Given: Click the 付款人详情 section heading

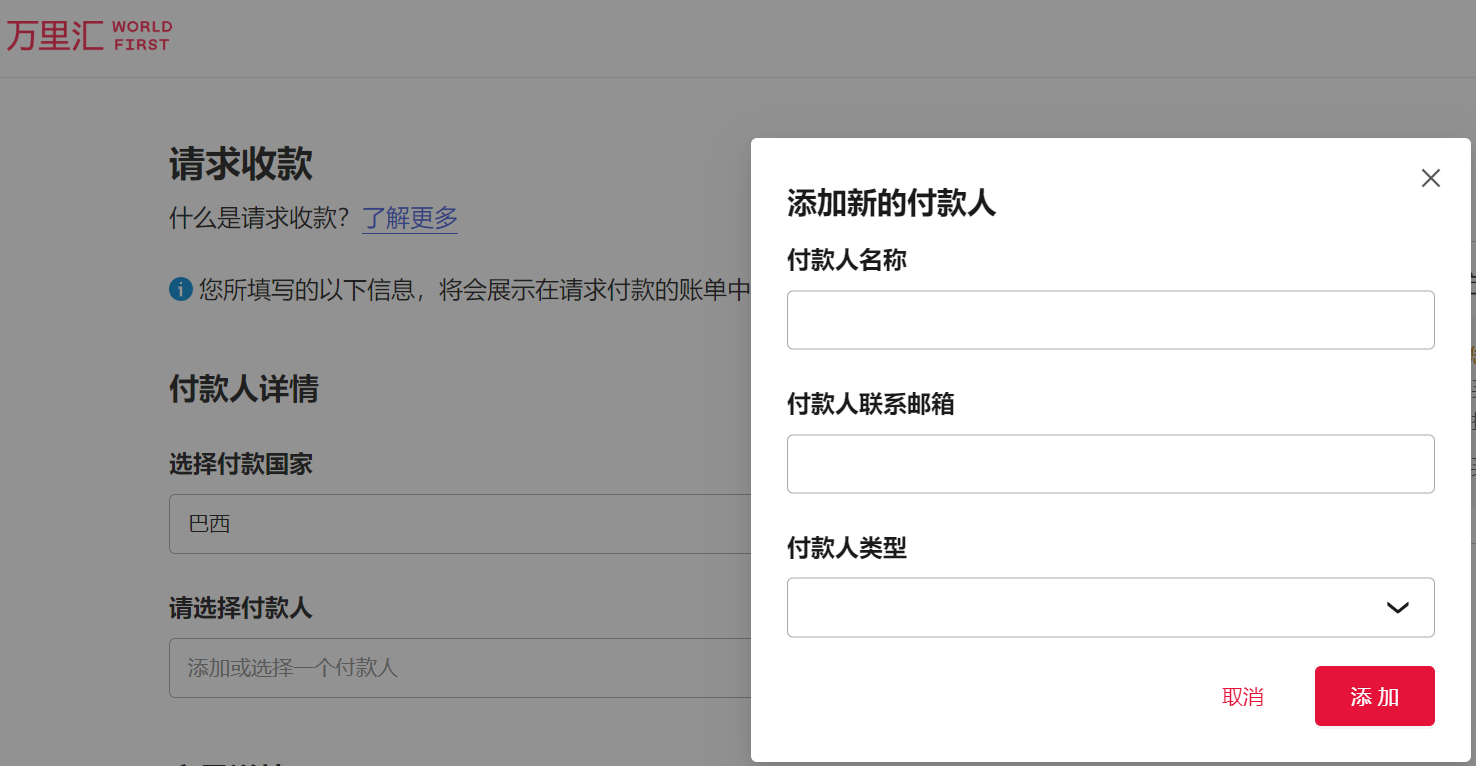Looking at the screenshot, I should (244, 389).
